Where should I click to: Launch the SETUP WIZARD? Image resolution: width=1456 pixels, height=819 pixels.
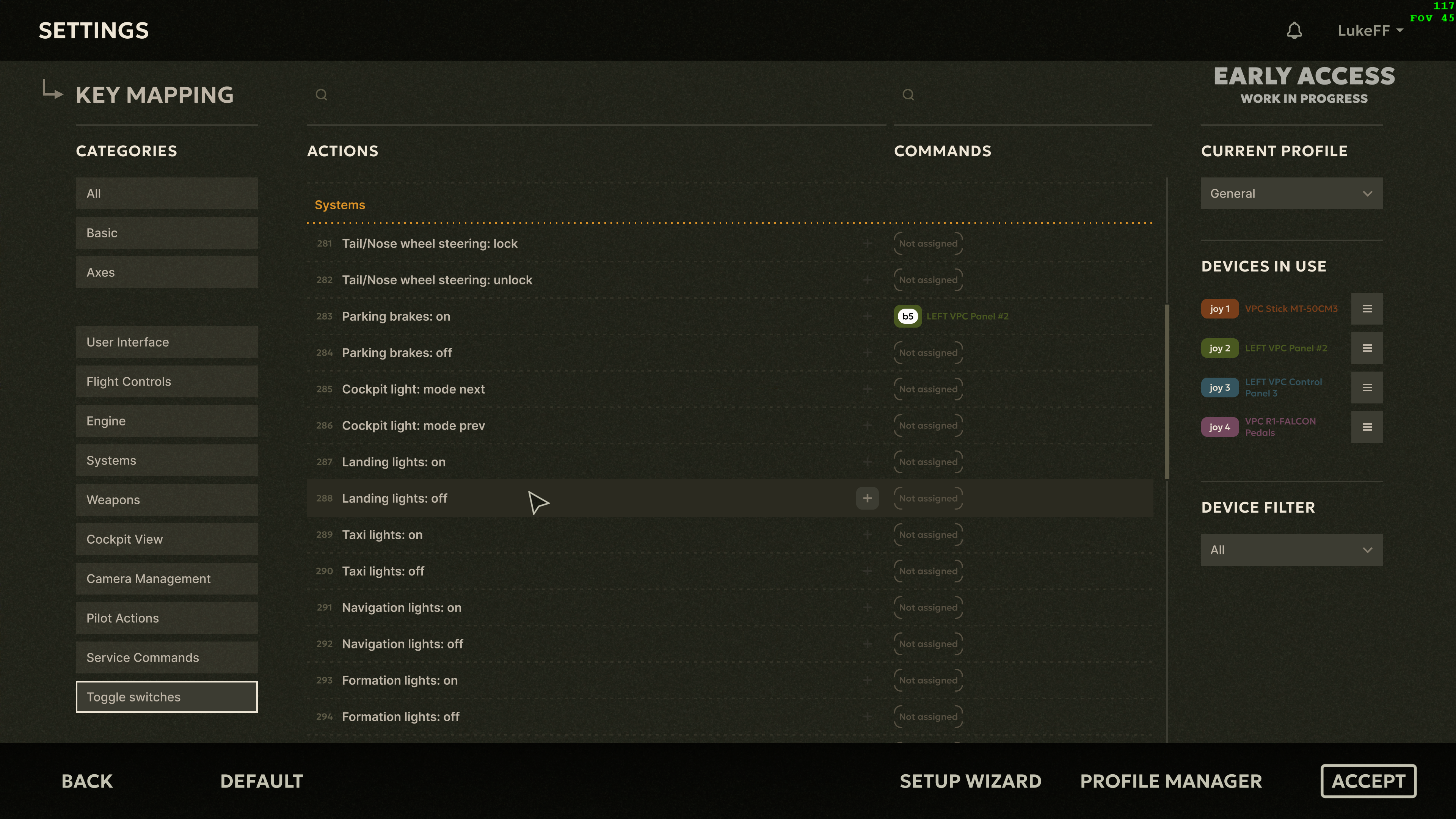971,781
